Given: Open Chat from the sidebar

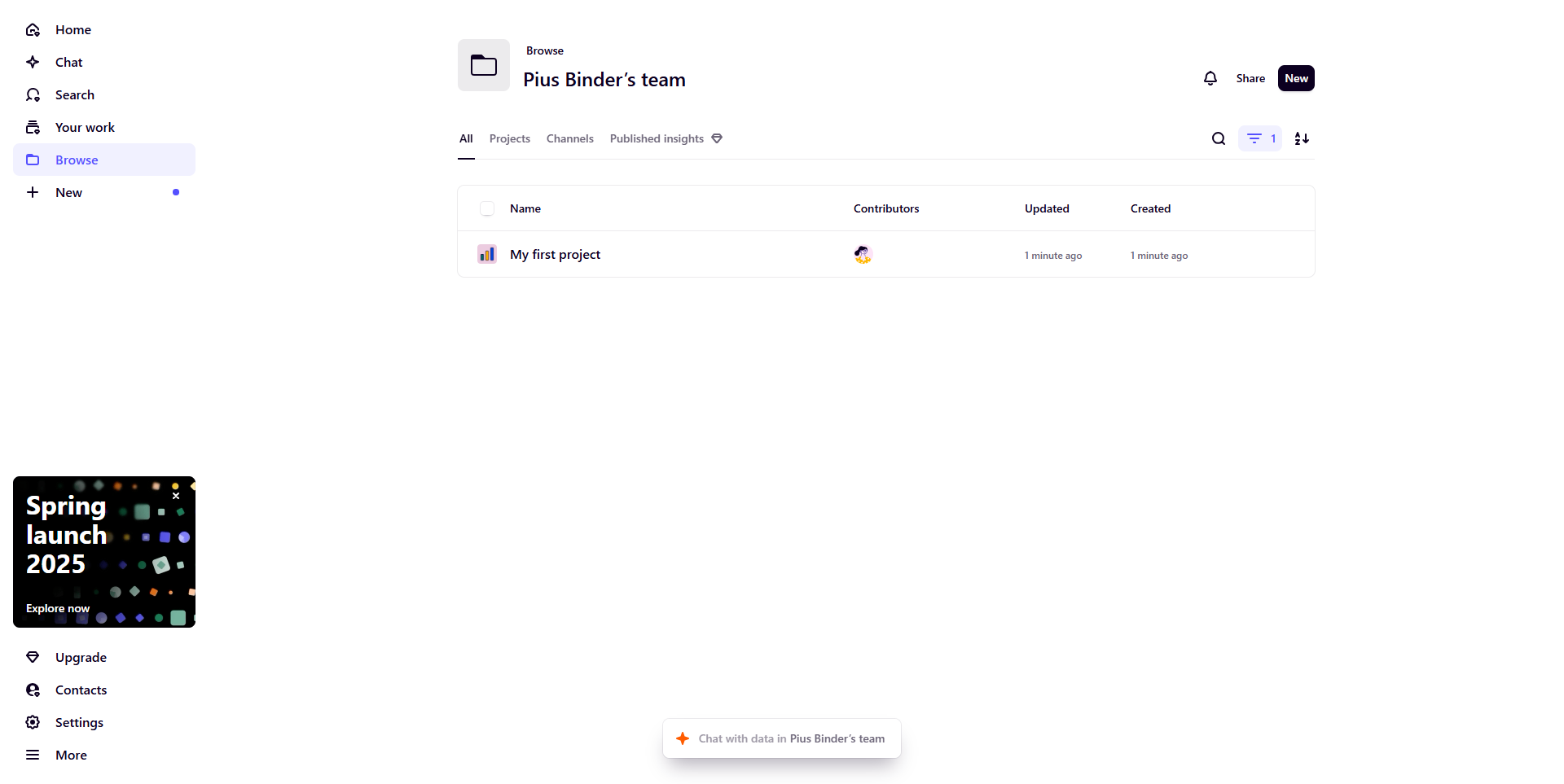Looking at the screenshot, I should [x=68, y=63].
